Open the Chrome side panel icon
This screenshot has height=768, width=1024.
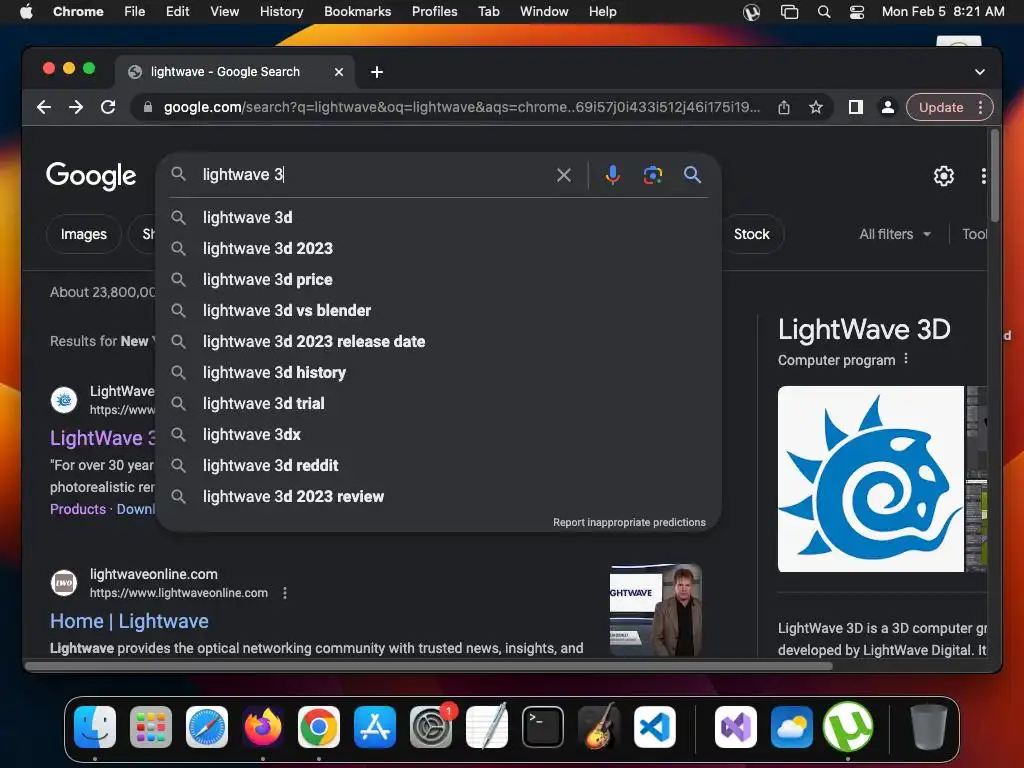pos(856,107)
